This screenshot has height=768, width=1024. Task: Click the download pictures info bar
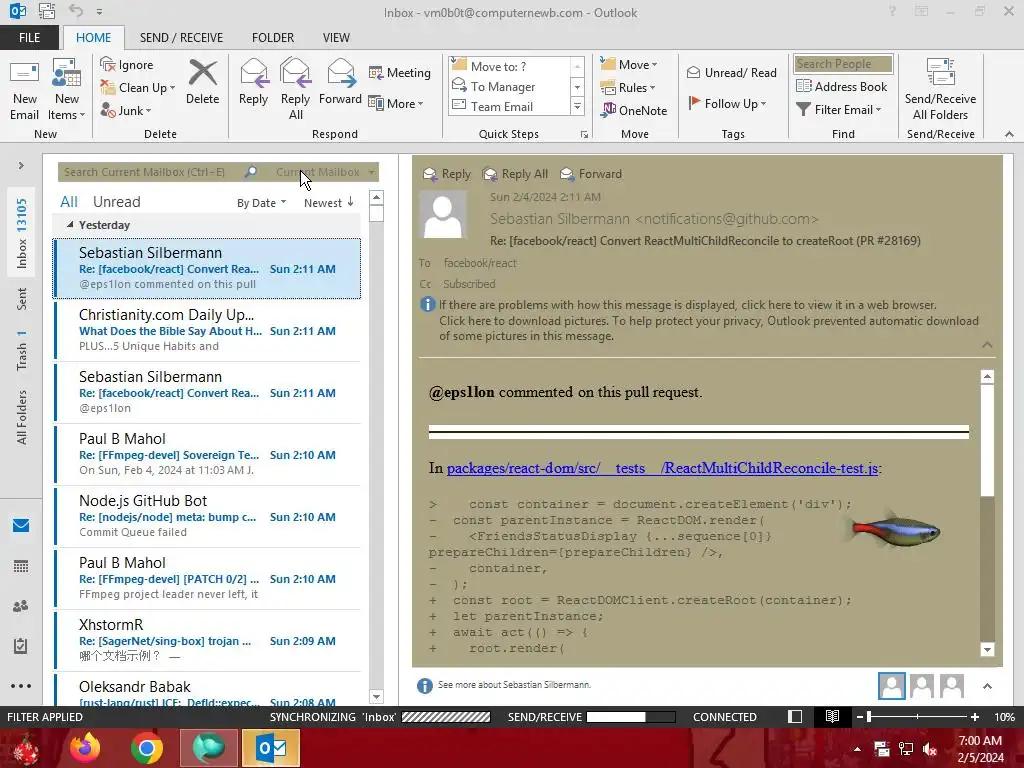[x=709, y=328]
